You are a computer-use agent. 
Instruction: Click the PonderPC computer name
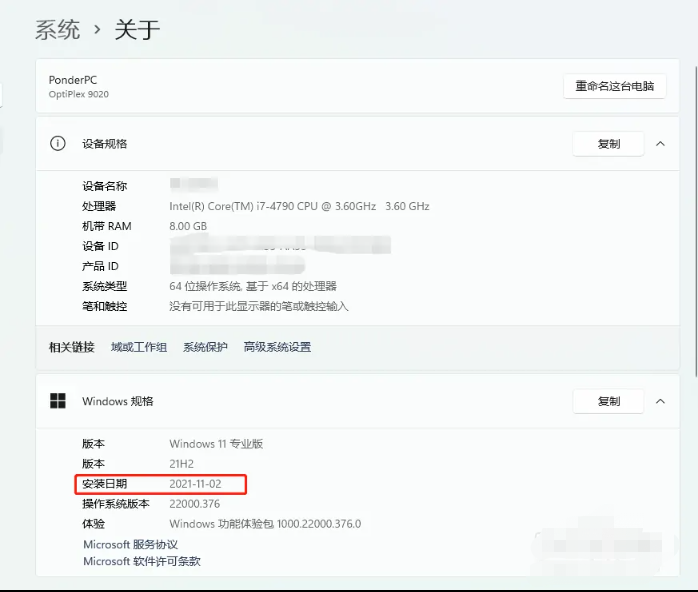tap(73, 80)
